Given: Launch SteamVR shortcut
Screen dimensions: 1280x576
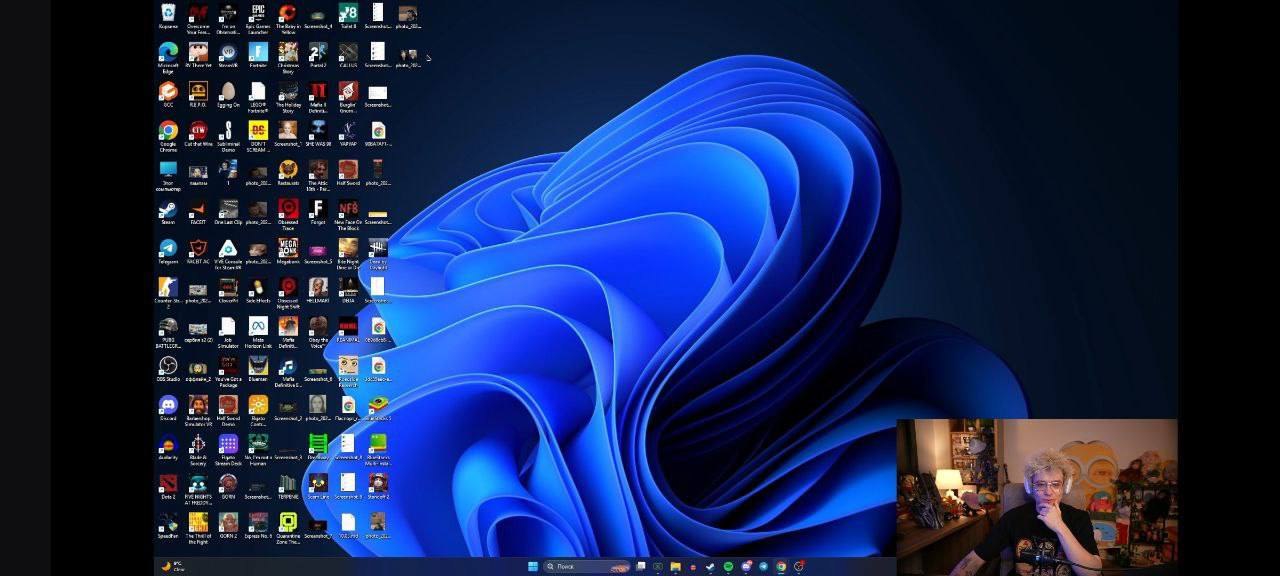Looking at the screenshot, I should pyautogui.click(x=228, y=52).
